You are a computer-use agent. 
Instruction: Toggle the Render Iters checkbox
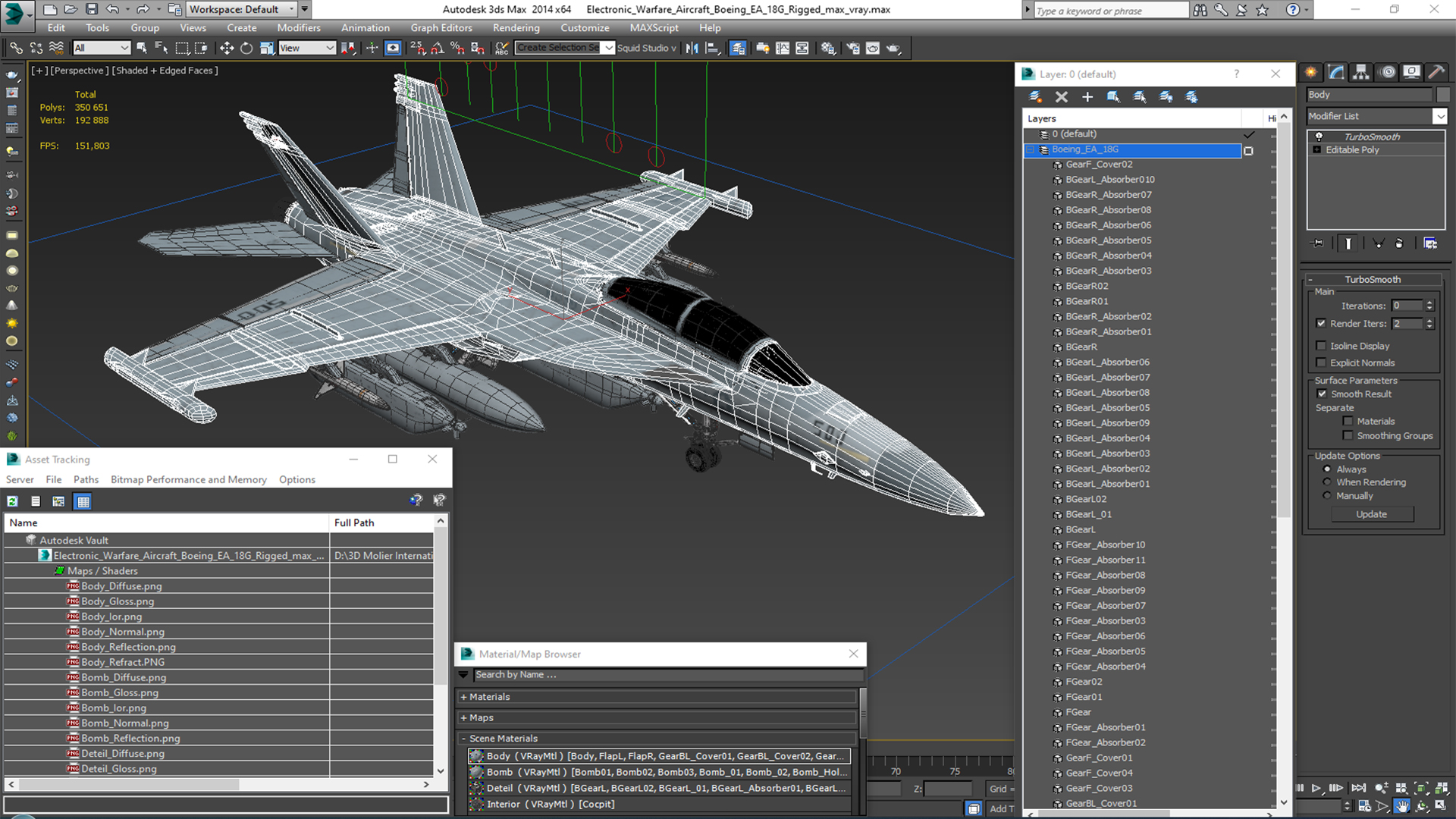pos(1321,323)
